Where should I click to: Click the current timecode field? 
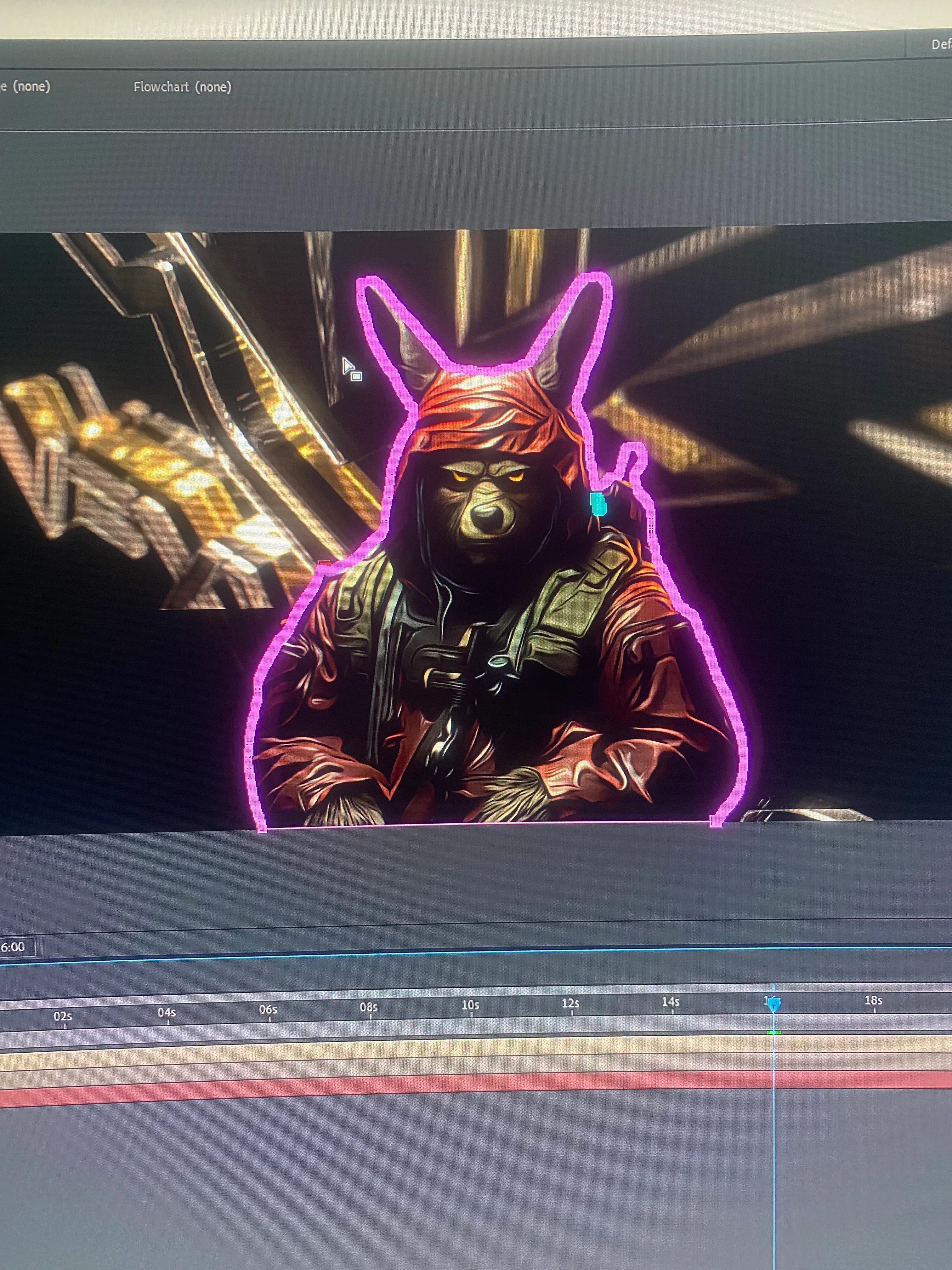coord(14,947)
